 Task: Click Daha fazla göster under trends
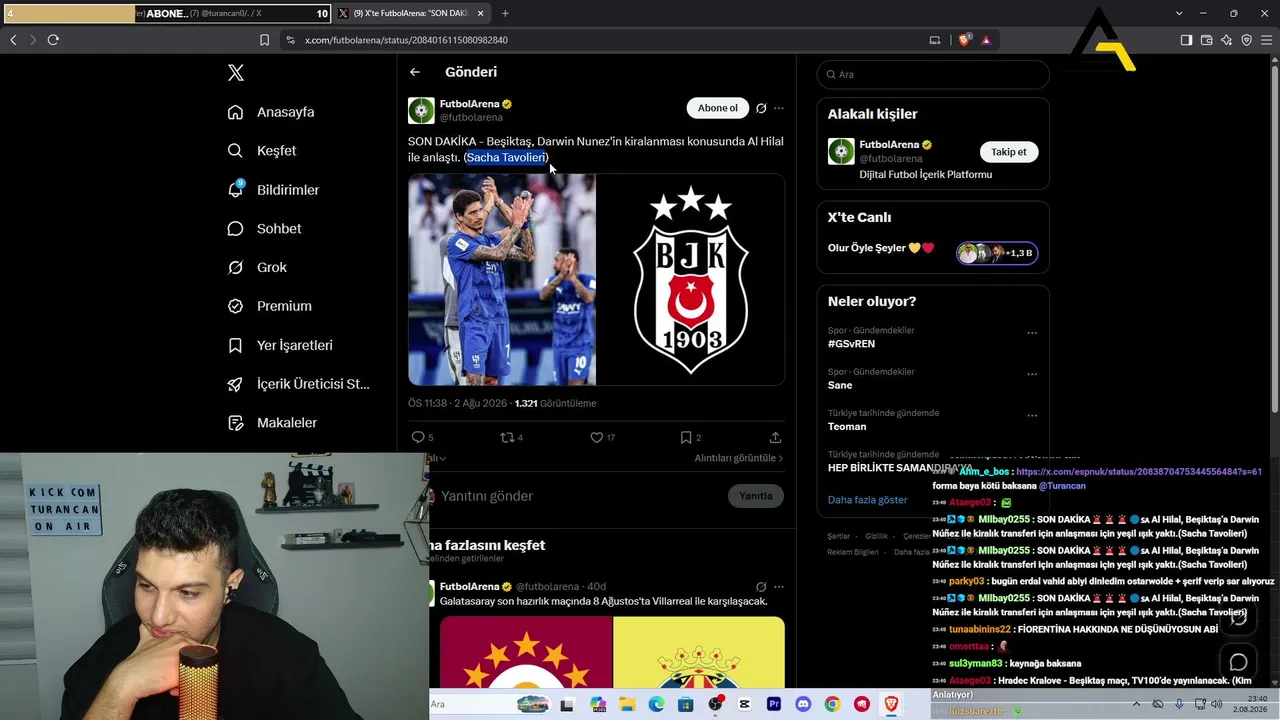pos(868,500)
